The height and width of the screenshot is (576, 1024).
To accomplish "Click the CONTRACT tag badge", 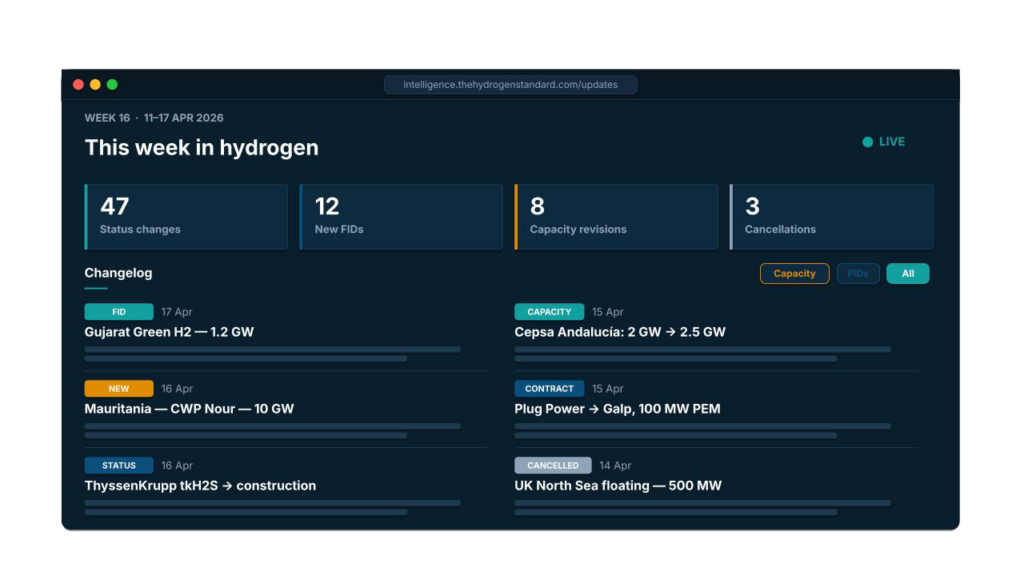I will (549, 389).
